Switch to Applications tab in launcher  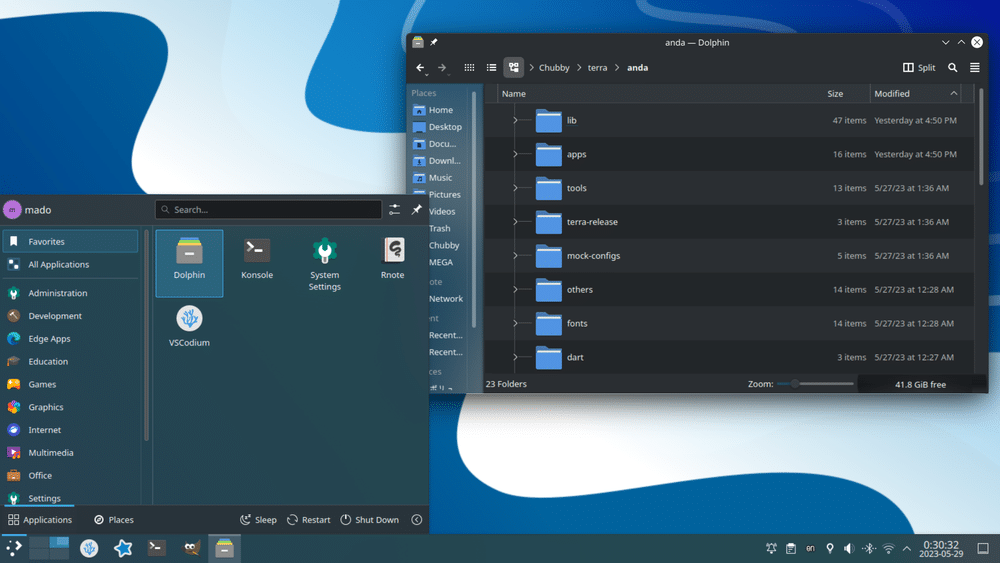40,520
